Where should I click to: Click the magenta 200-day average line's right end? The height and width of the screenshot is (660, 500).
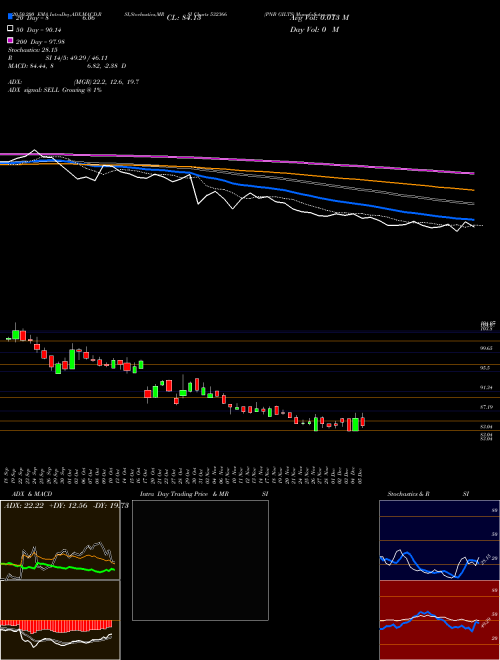click(472, 173)
